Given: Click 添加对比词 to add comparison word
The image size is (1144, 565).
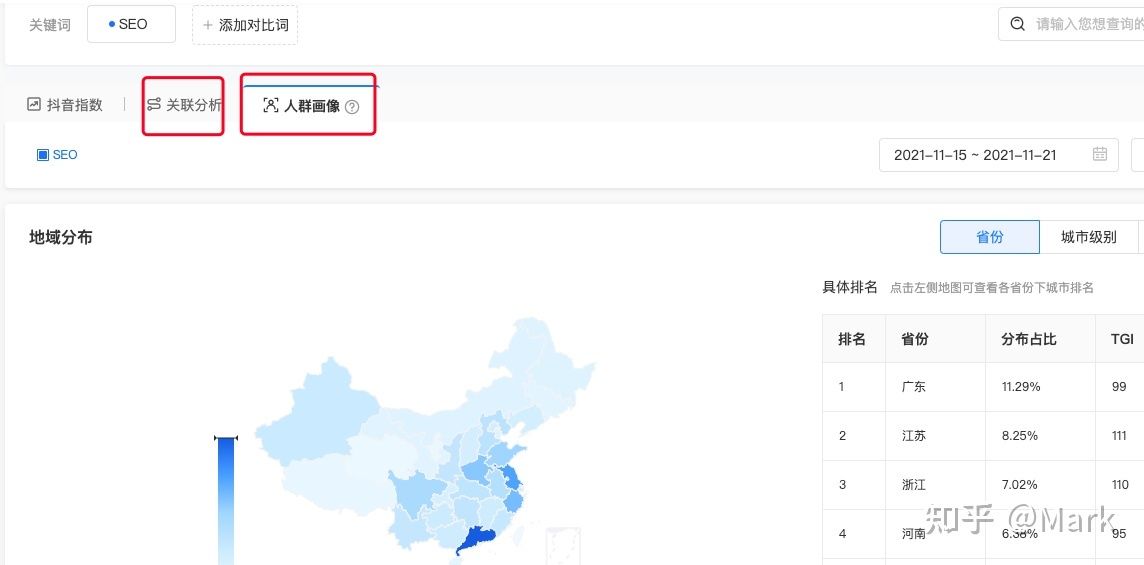Looking at the screenshot, I should [x=245, y=25].
